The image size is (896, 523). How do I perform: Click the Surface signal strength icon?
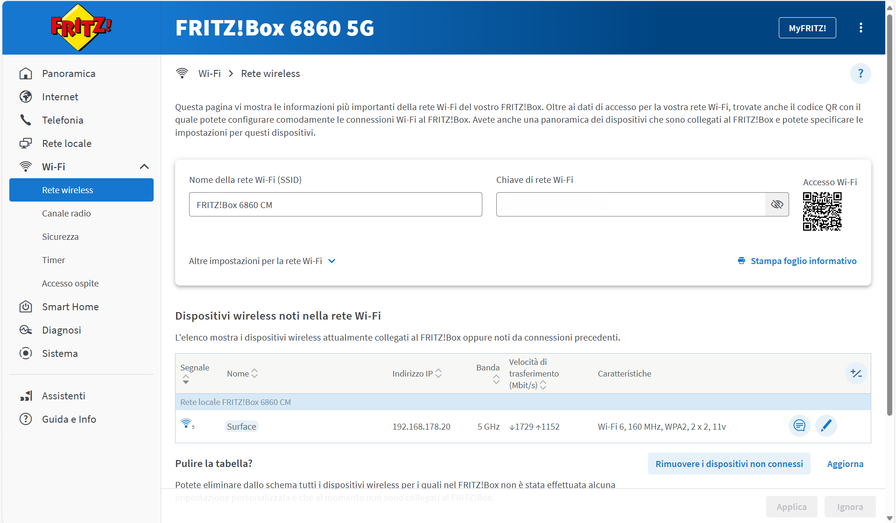187,424
